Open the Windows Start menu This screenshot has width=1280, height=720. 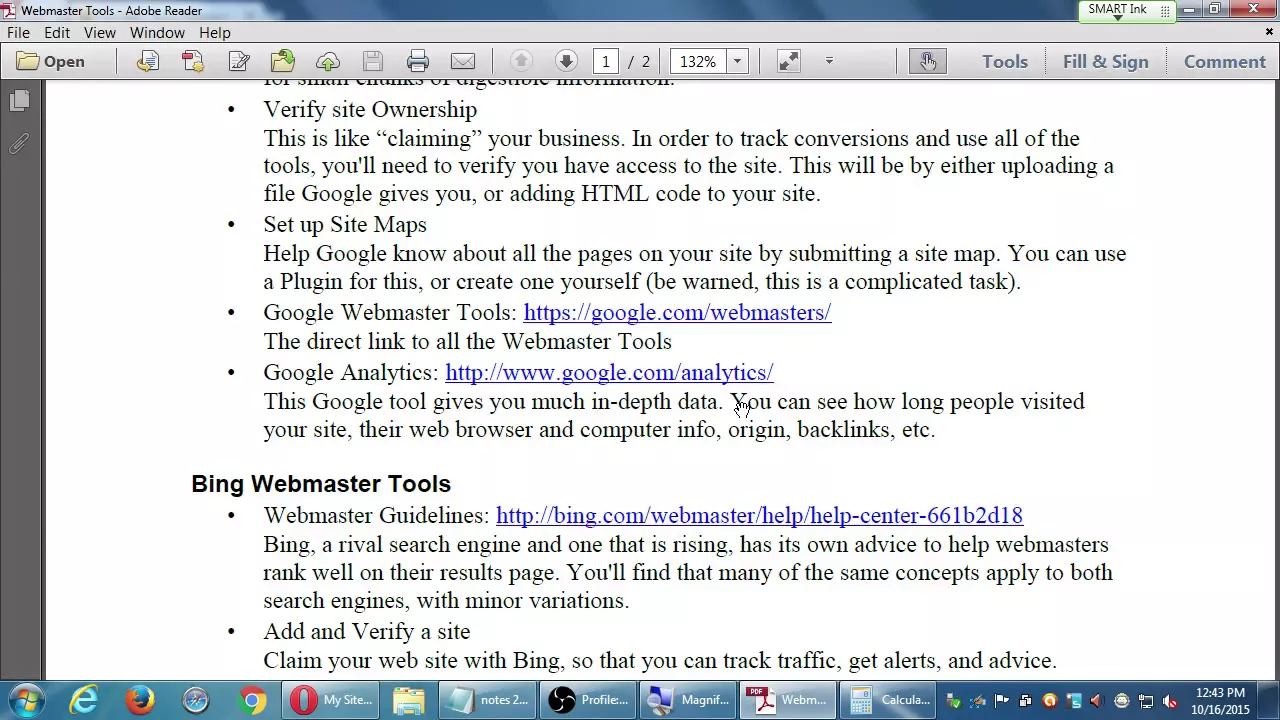pyautogui.click(x=26, y=700)
